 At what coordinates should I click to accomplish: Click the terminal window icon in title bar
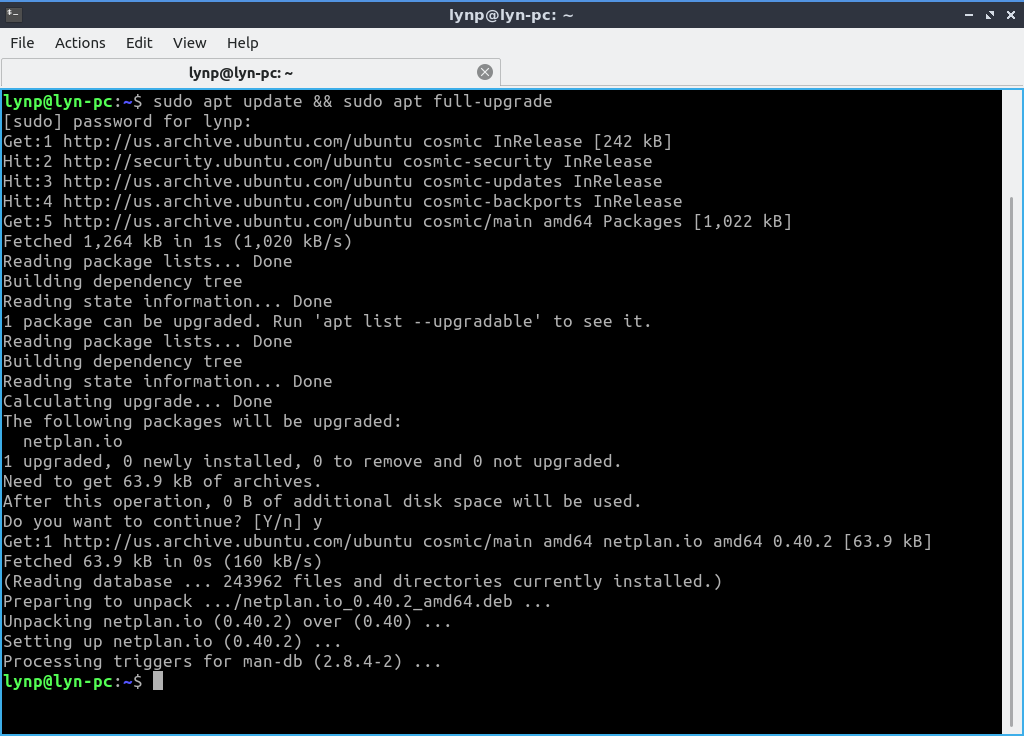pyautogui.click(x=12, y=14)
